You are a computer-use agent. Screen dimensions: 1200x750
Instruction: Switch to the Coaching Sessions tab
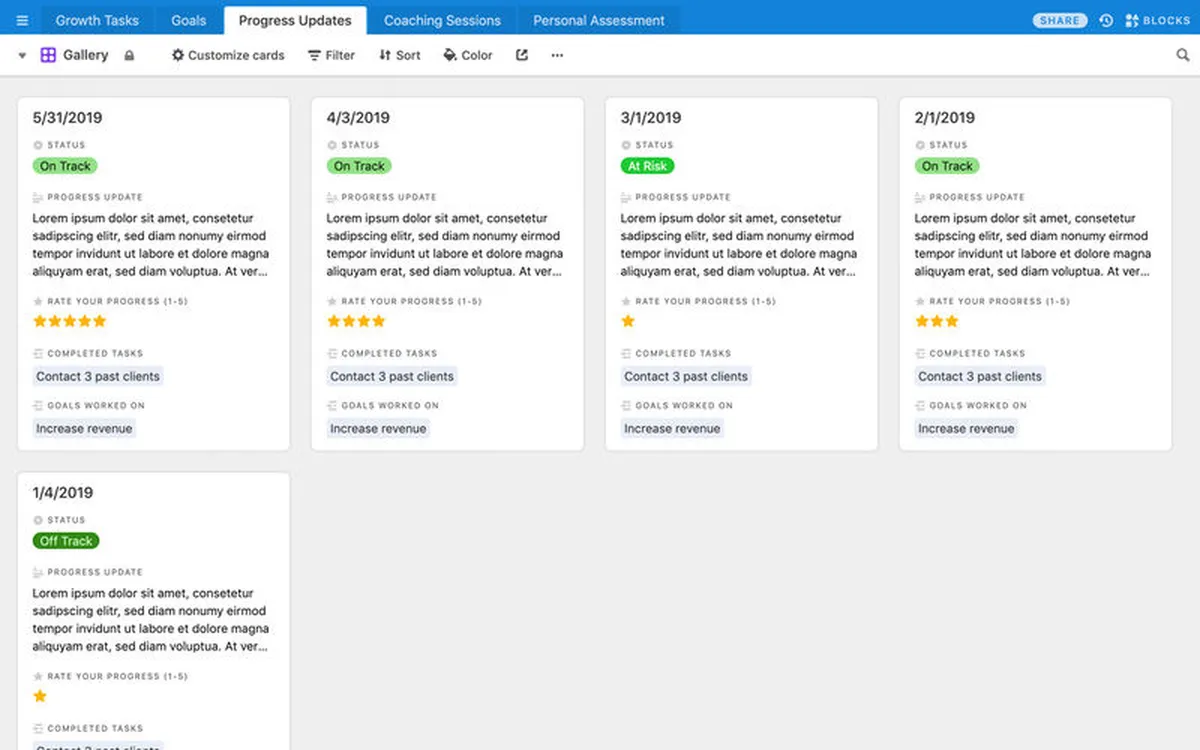[442, 20]
